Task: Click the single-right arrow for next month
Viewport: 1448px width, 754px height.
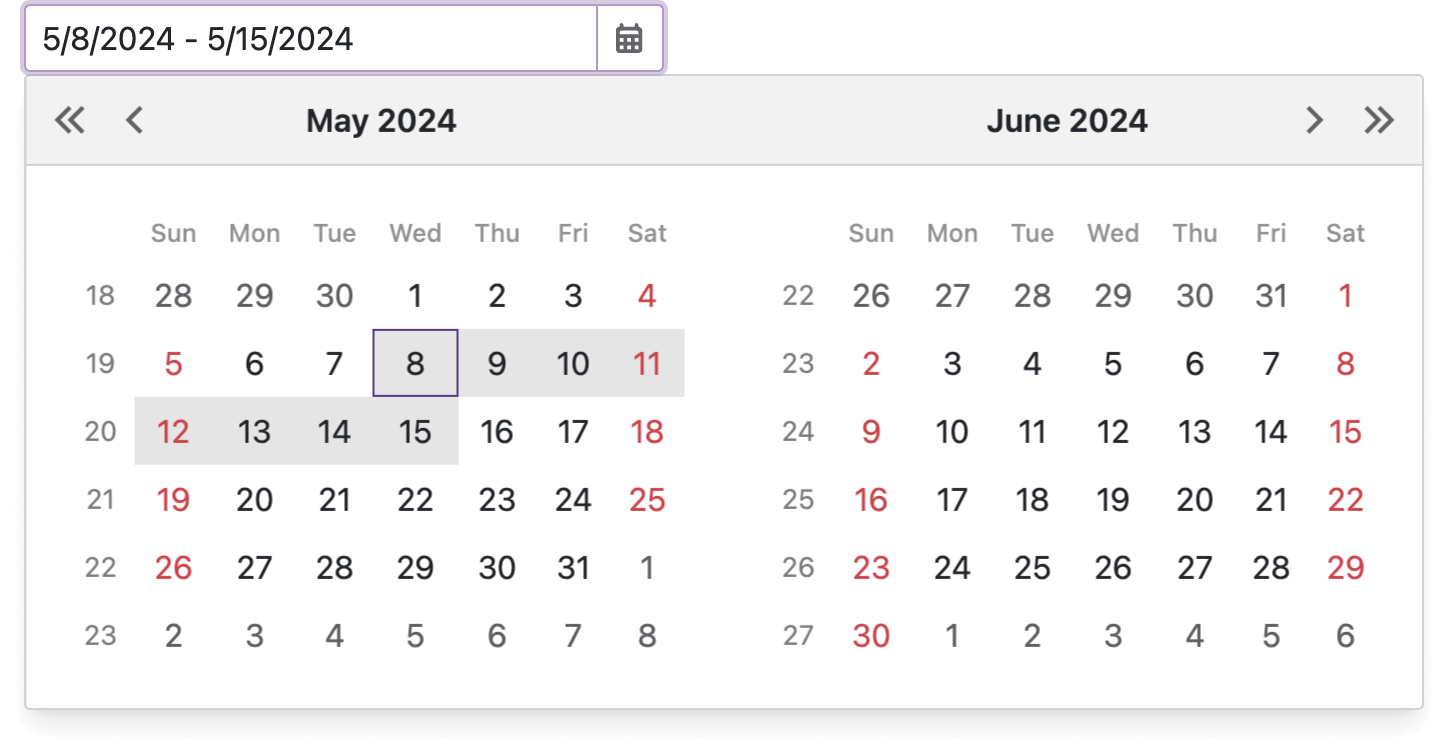Action: point(1313,120)
